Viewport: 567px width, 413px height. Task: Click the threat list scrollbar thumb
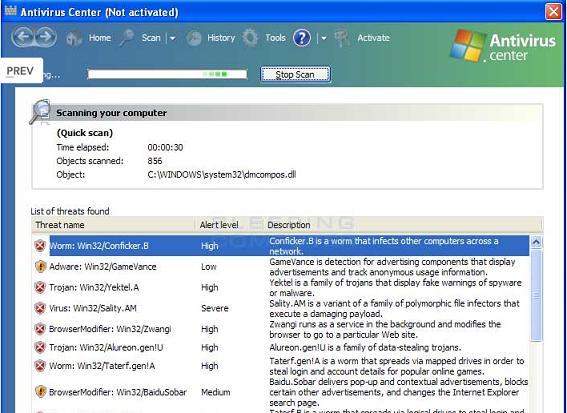click(x=536, y=295)
